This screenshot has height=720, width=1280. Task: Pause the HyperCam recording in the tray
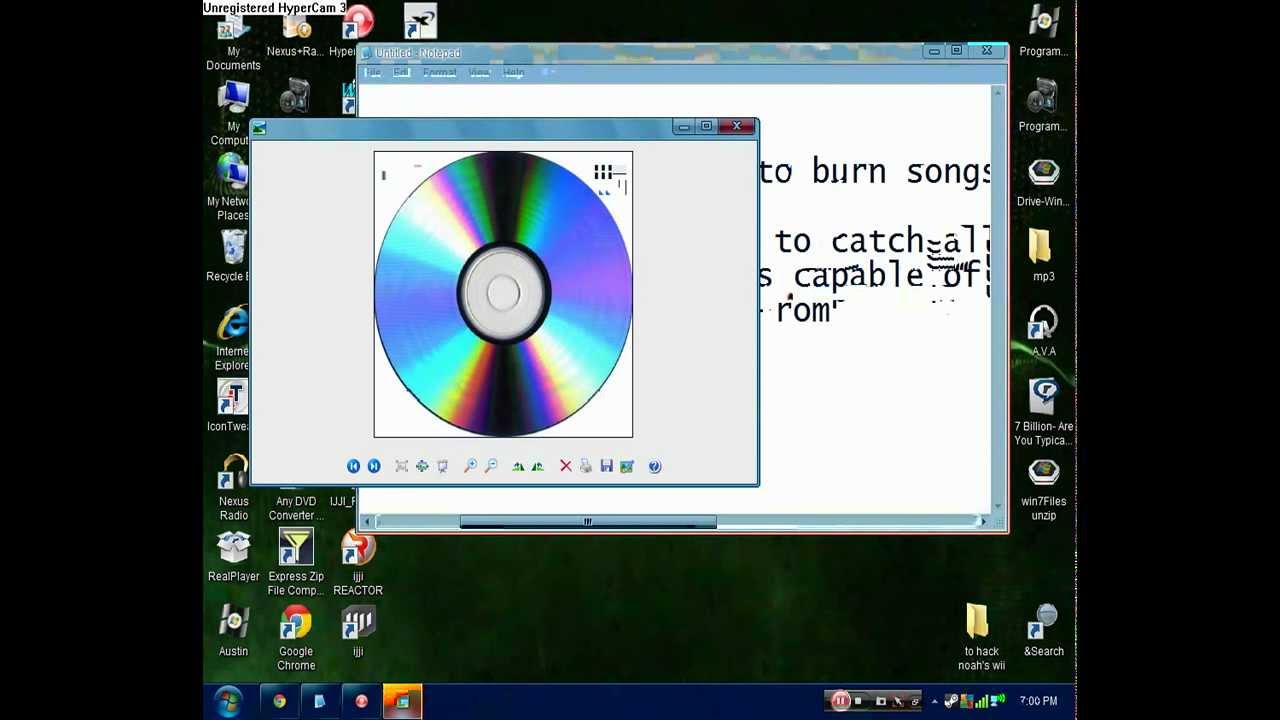[840, 701]
